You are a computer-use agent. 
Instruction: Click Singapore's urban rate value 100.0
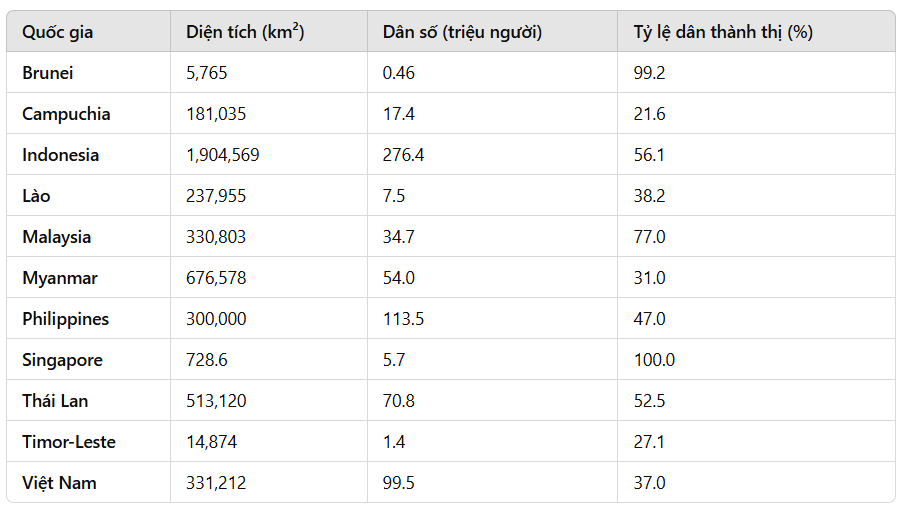pos(654,360)
